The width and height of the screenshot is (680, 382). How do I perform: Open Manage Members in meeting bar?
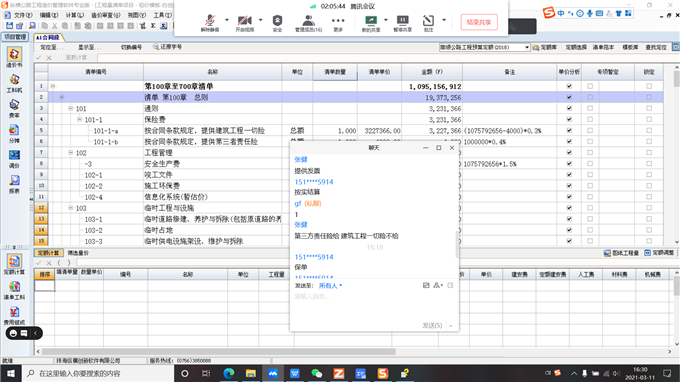click(x=308, y=23)
